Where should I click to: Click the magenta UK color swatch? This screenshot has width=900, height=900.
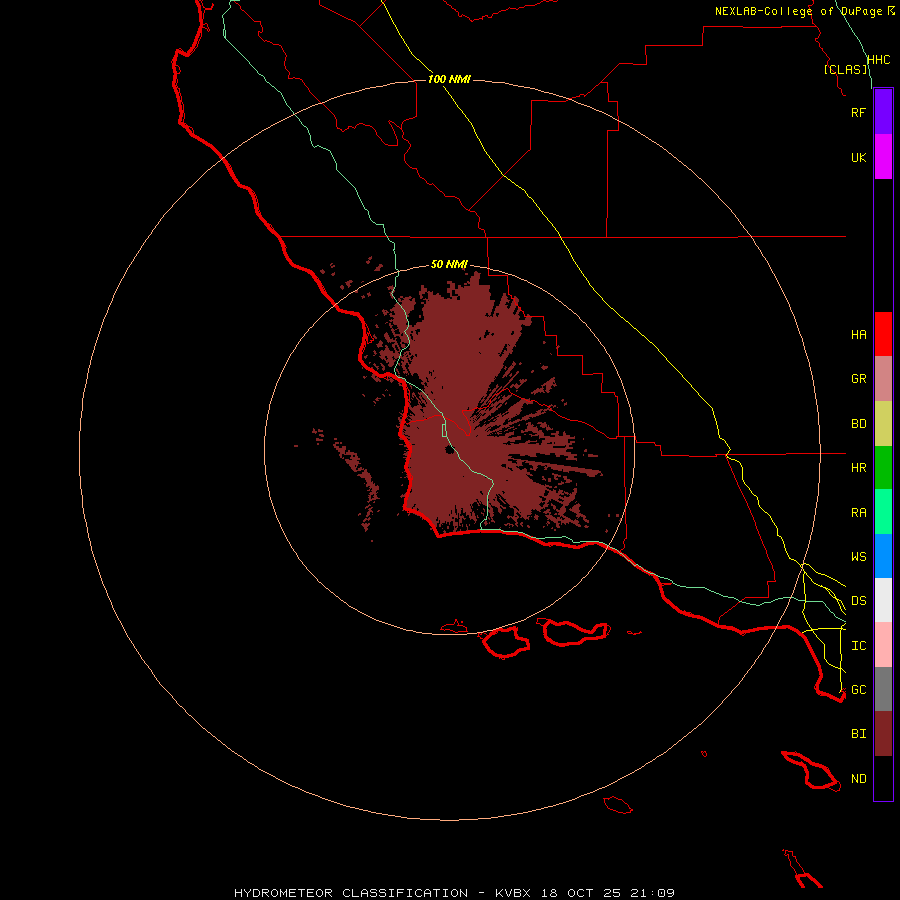point(883,157)
